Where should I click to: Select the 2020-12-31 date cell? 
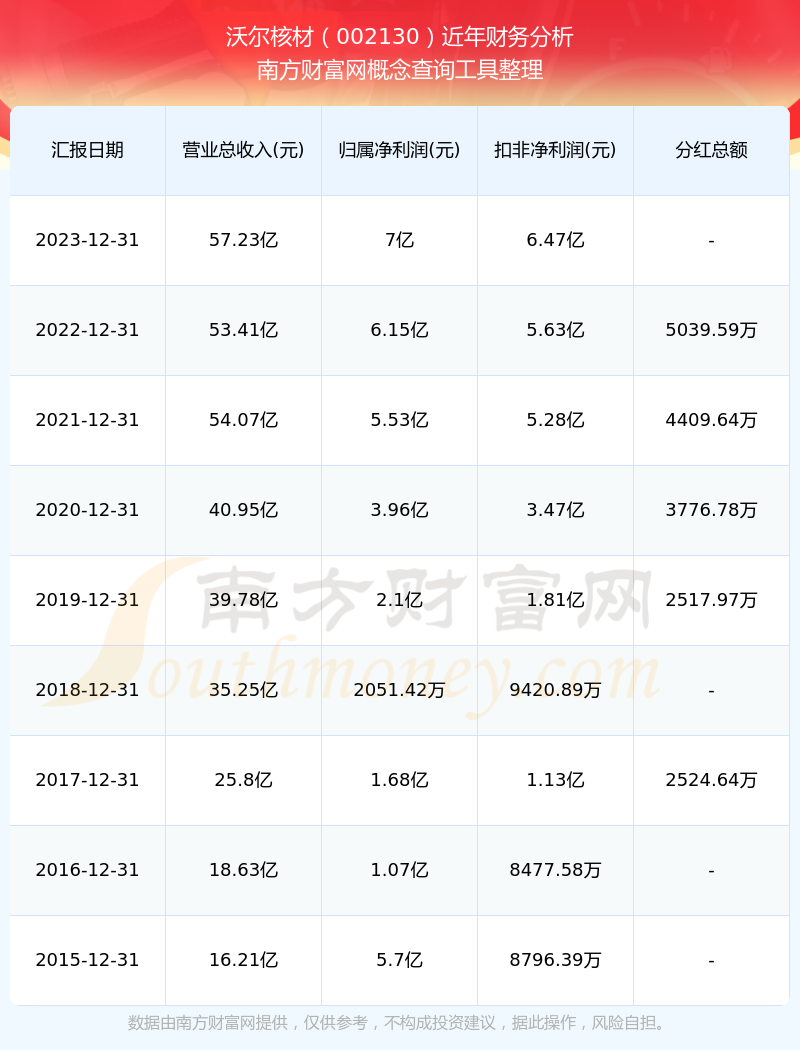tap(88, 510)
